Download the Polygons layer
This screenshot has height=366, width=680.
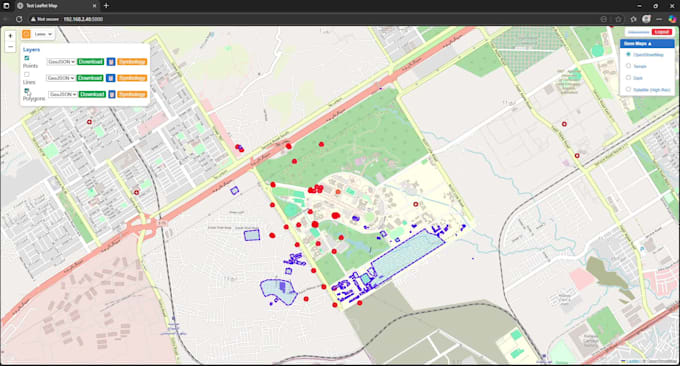point(92,94)
